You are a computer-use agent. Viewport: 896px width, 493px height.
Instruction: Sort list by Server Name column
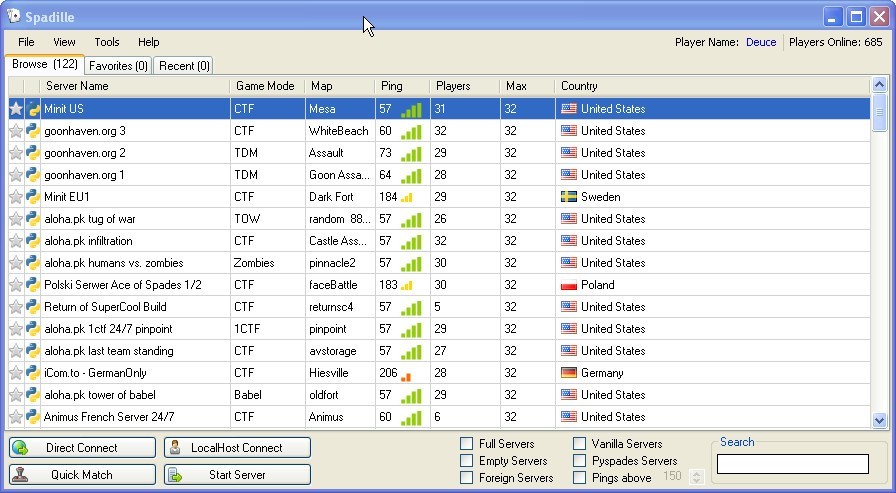tap(135, 86)
